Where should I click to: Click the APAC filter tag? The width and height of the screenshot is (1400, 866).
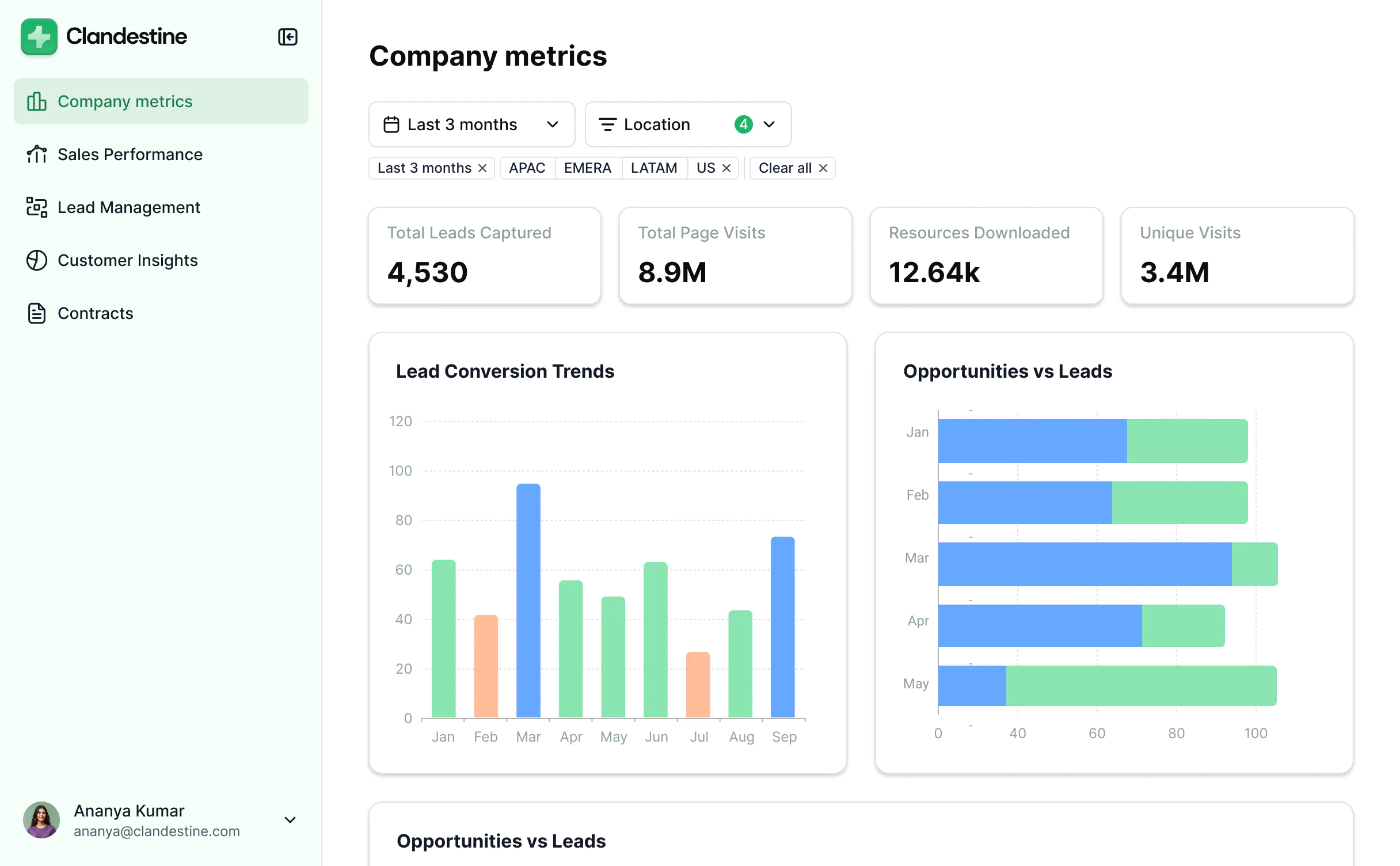click(x=527, y=168)
